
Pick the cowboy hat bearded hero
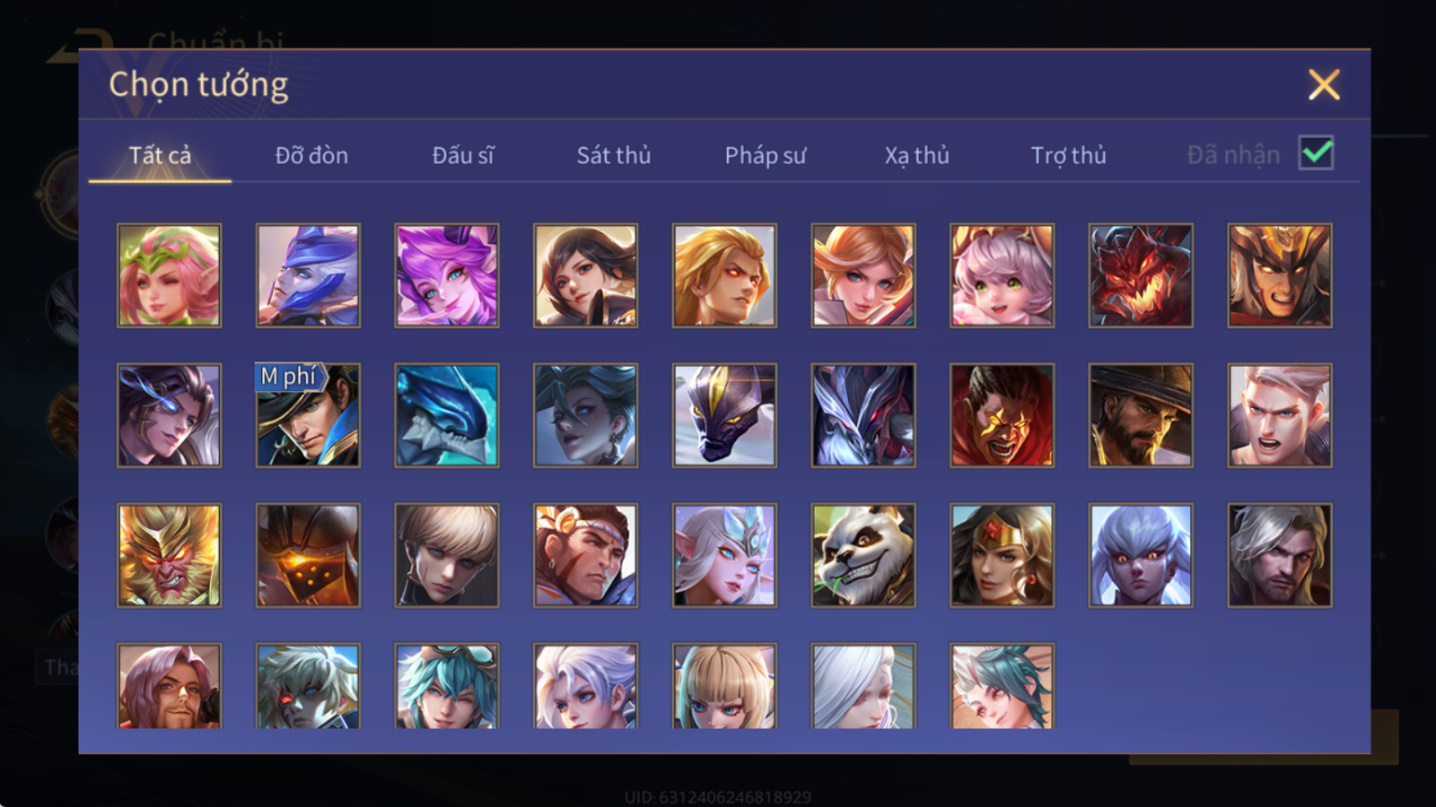(x=1141, y=415)
